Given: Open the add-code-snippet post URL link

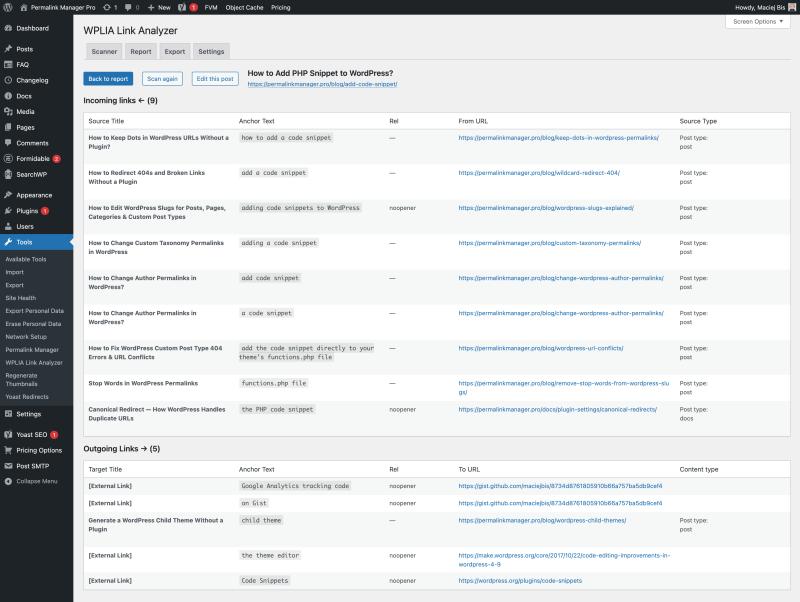Looking at the screenshot, I should (x=322, y=84).
